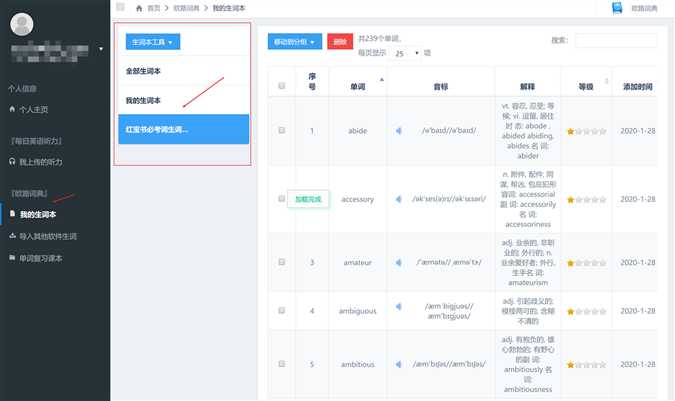This screenshot has width=675, height=401.
Task: Click the home icon in breadcrumb
Action: point(139,8)
